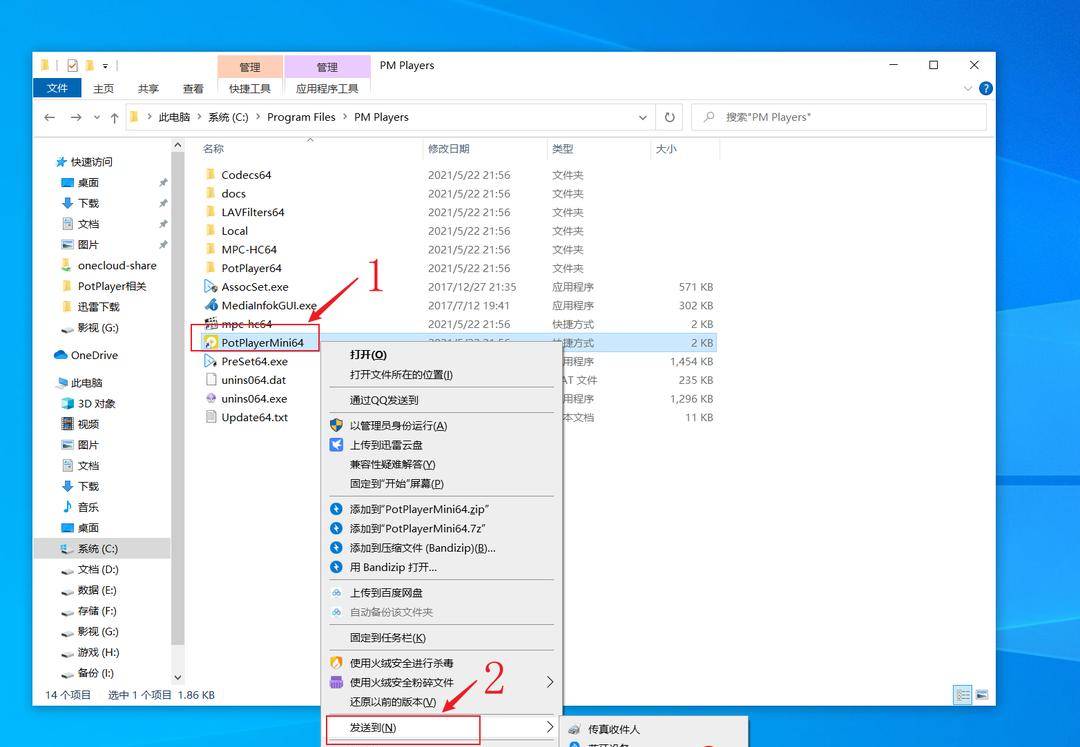Click the Back navigation arrow
Image resolution: width=1080 pixels, height=747 pixels.
[x=50, y=117]
